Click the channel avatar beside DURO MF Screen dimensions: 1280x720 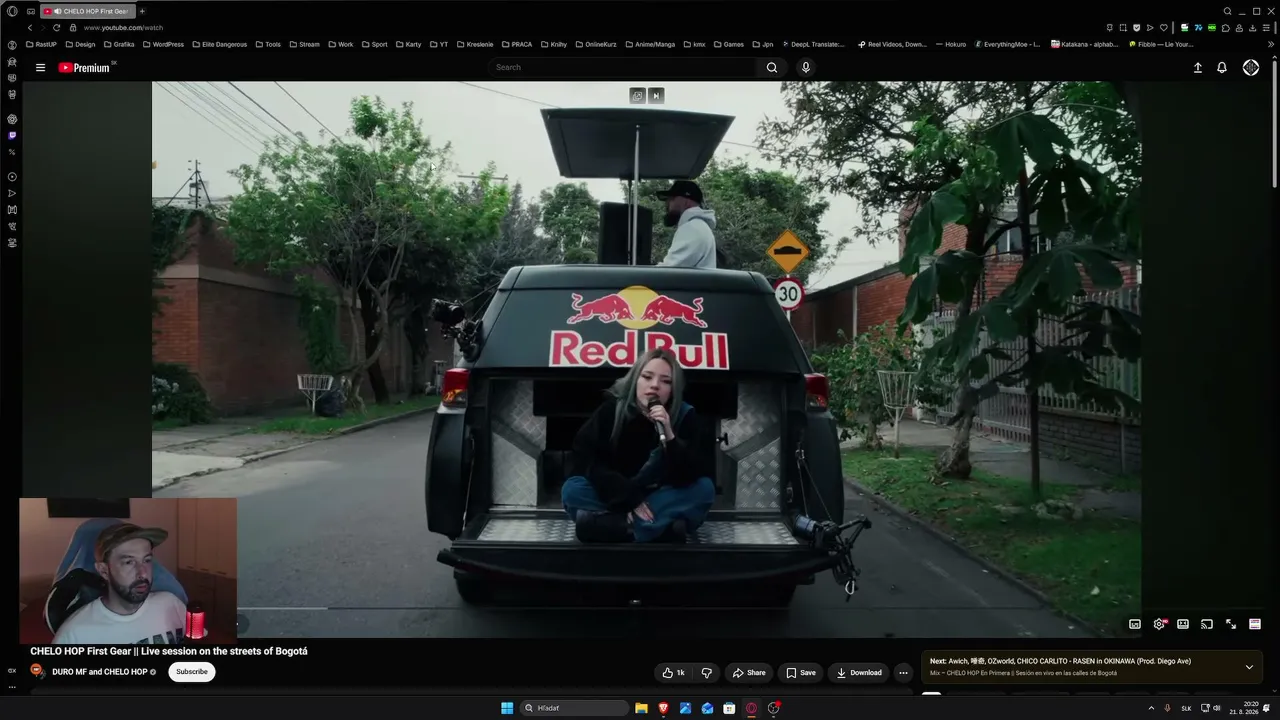tap(38, 671)
